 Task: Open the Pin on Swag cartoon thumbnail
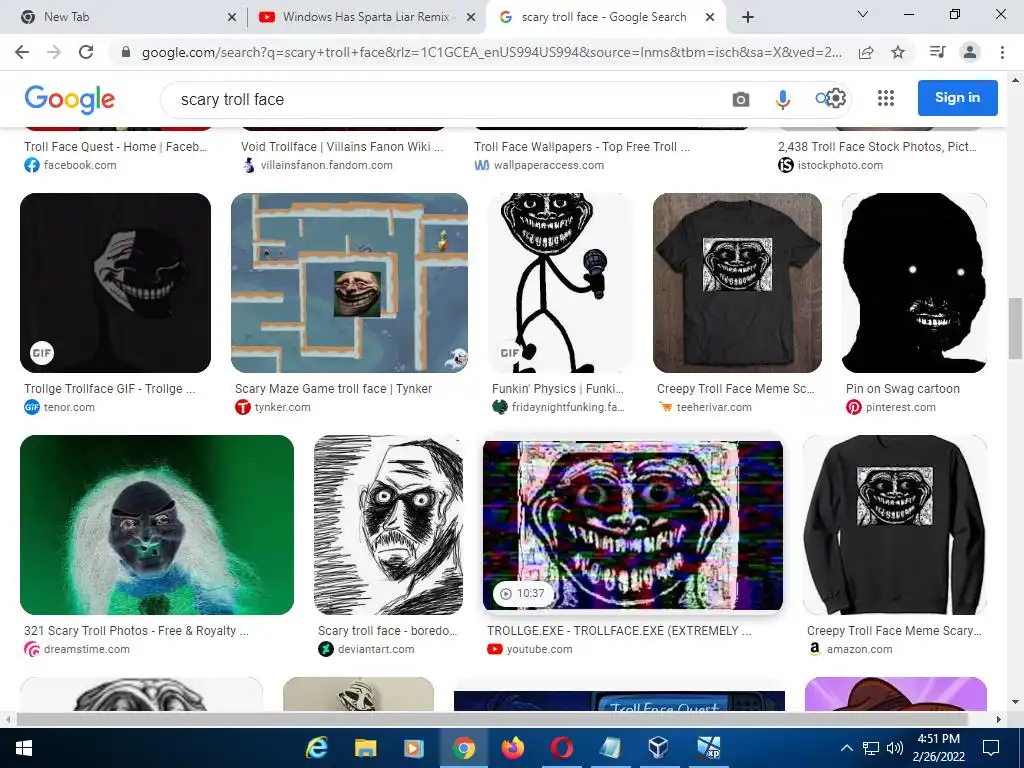click(914, 283)
